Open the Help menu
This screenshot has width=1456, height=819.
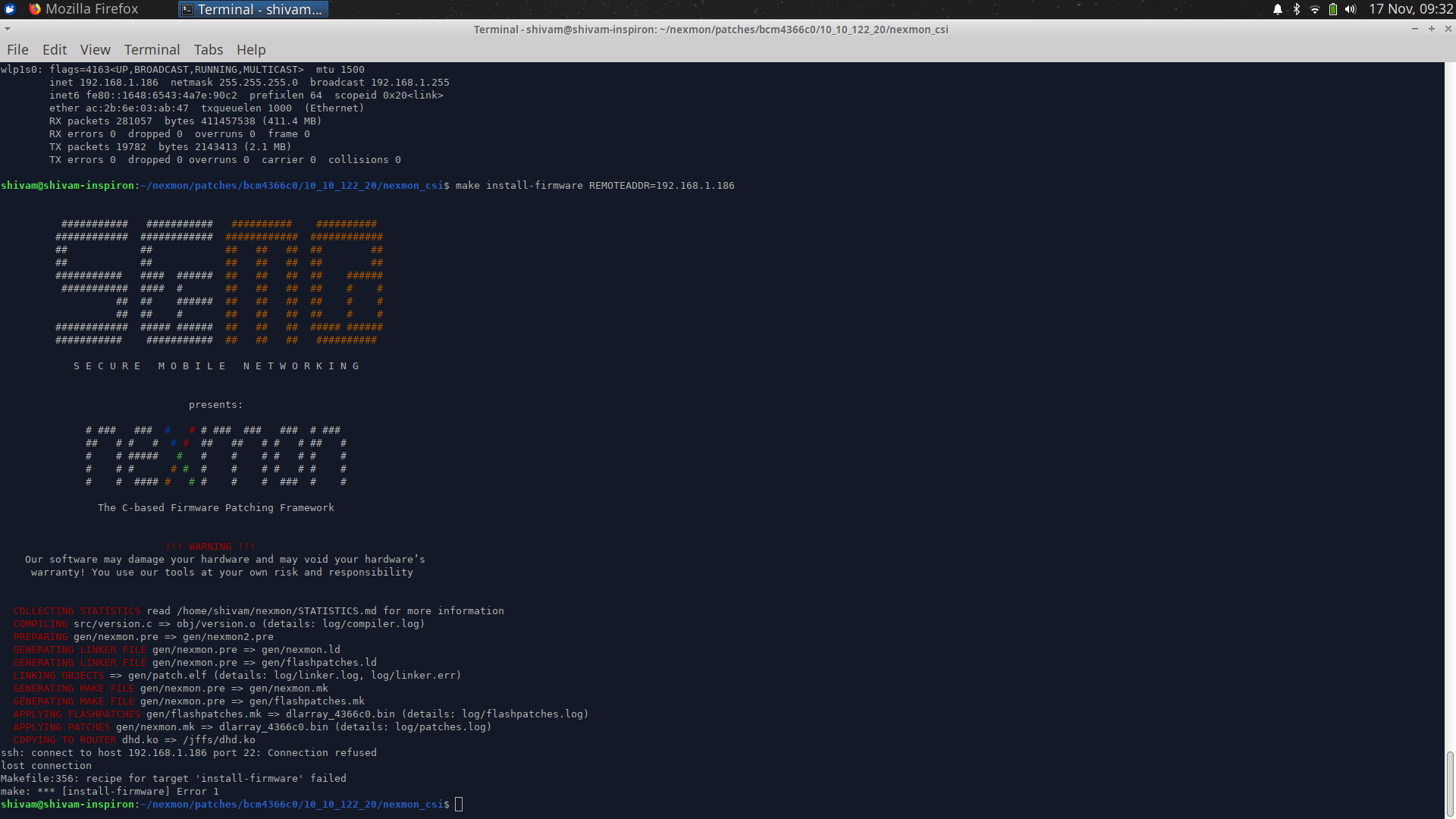251,50
